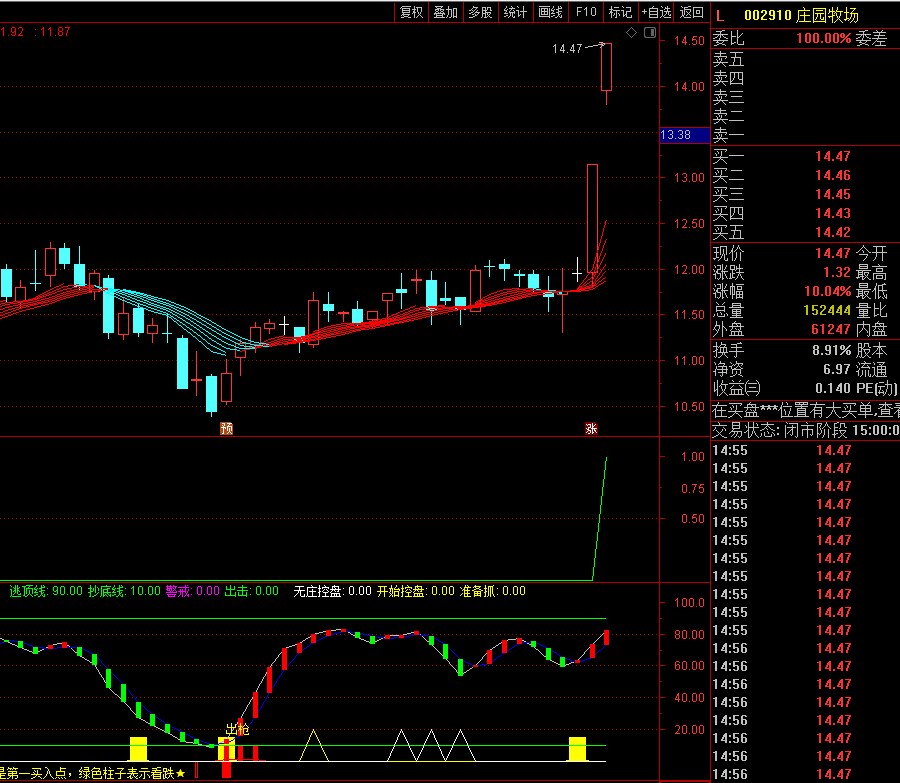Click the 出击: 0.00 indicator label
The height and width of the screenshot is (783, 900).
point(251,591)
